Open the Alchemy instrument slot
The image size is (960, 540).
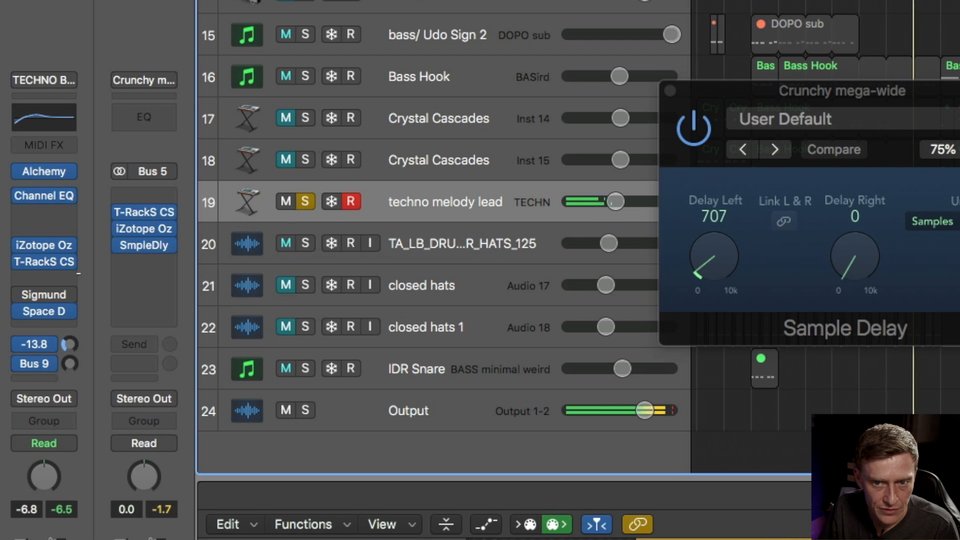point(44,171)
